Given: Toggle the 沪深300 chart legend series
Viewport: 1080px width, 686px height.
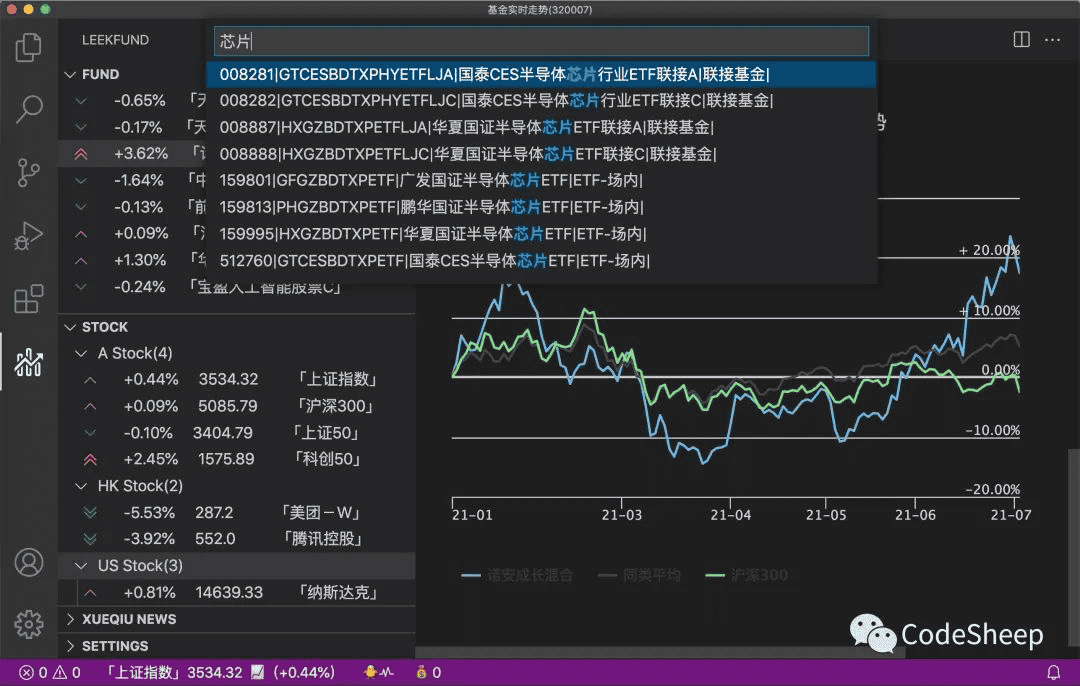Looking at the screenshot, I should click(x=747, y=575).
